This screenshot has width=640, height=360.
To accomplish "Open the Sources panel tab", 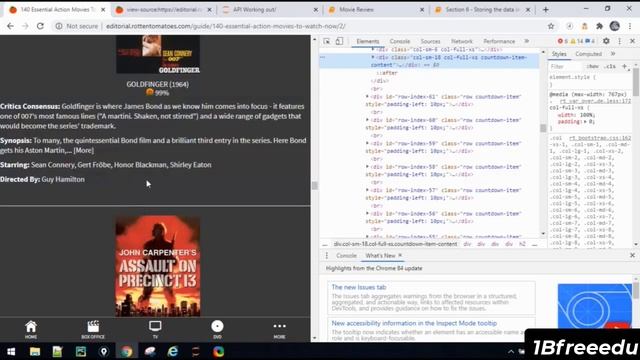I will point(430,41).
